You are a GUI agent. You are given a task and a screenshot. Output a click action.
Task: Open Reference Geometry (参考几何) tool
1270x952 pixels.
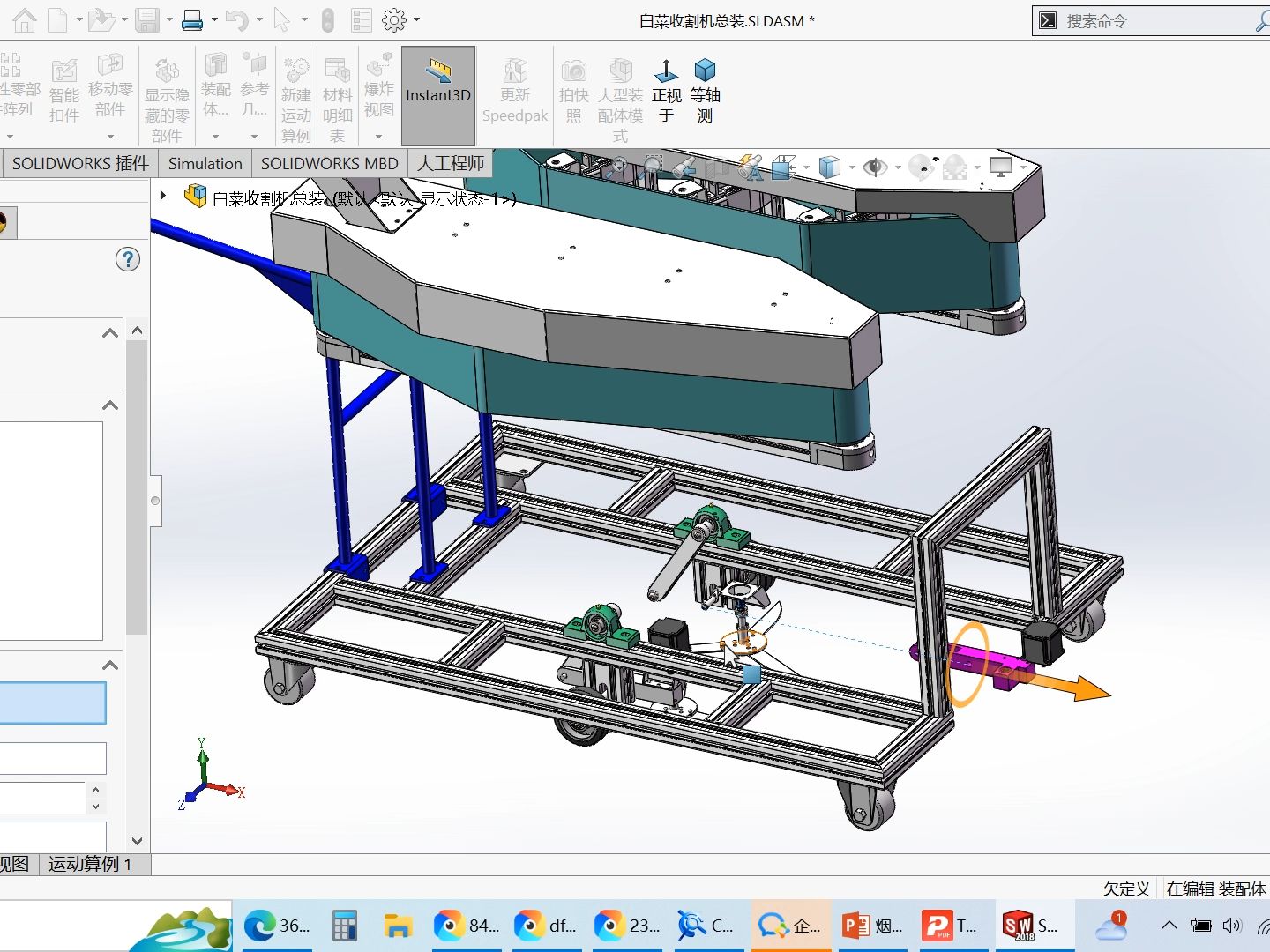pos(254,85)
